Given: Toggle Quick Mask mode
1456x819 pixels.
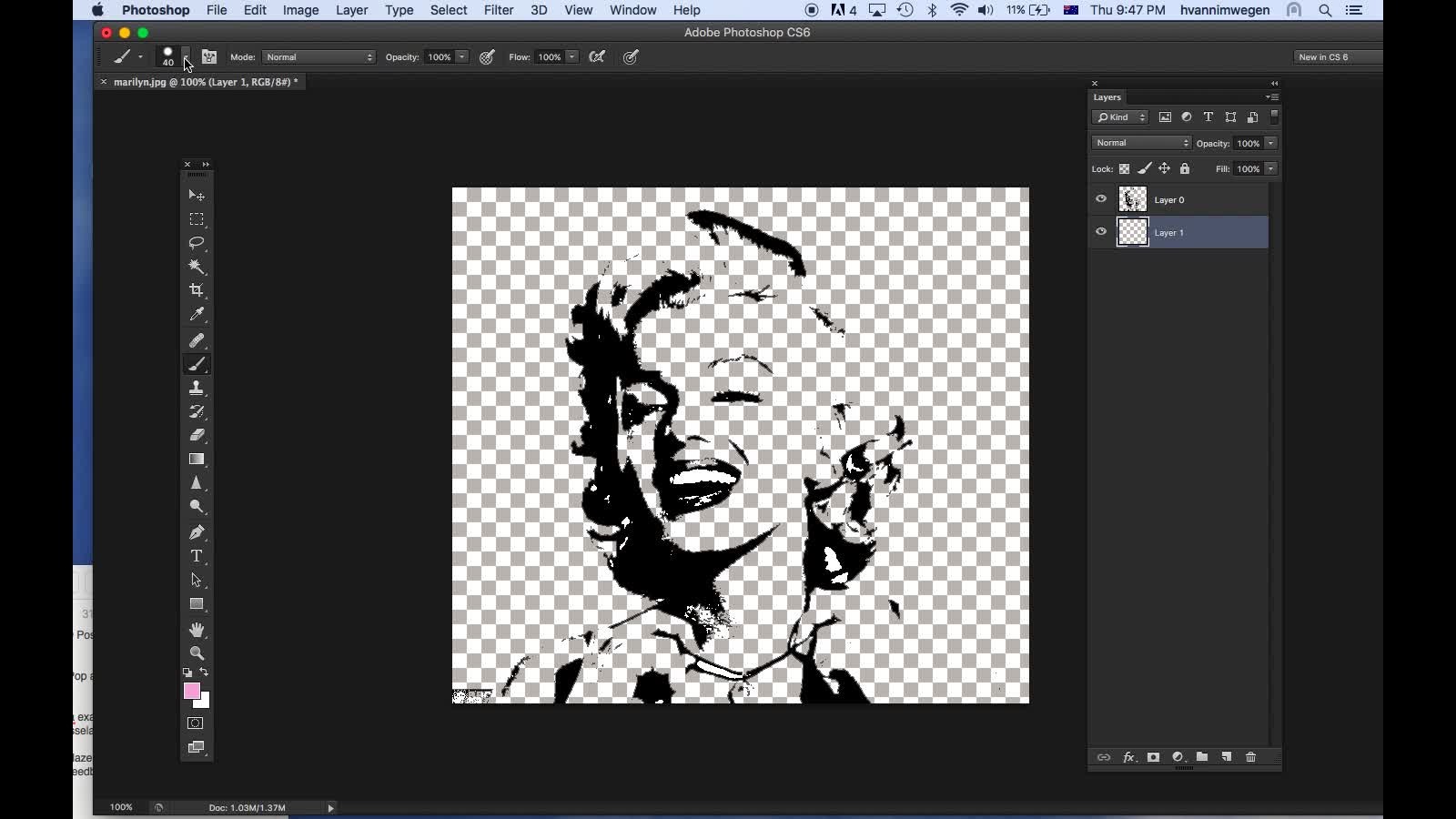Looking at the screenshot, I should (196, 723).
